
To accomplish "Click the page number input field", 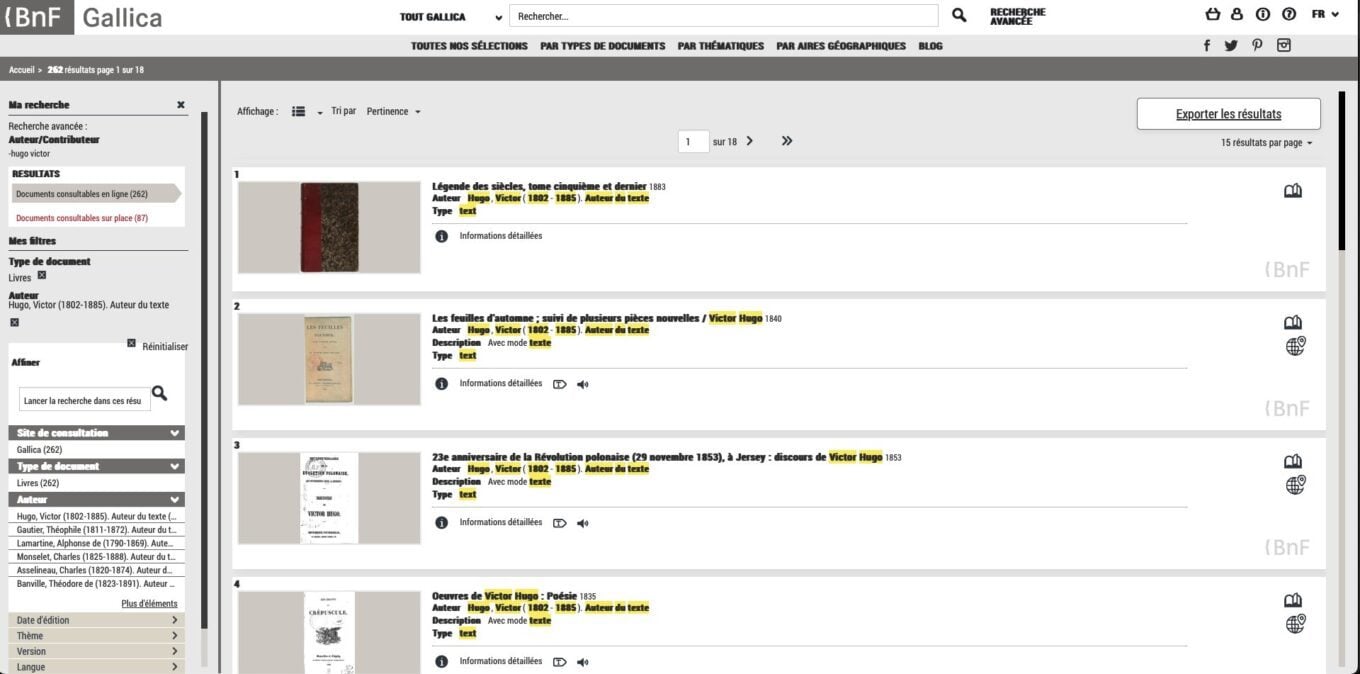I will (693, 142).
